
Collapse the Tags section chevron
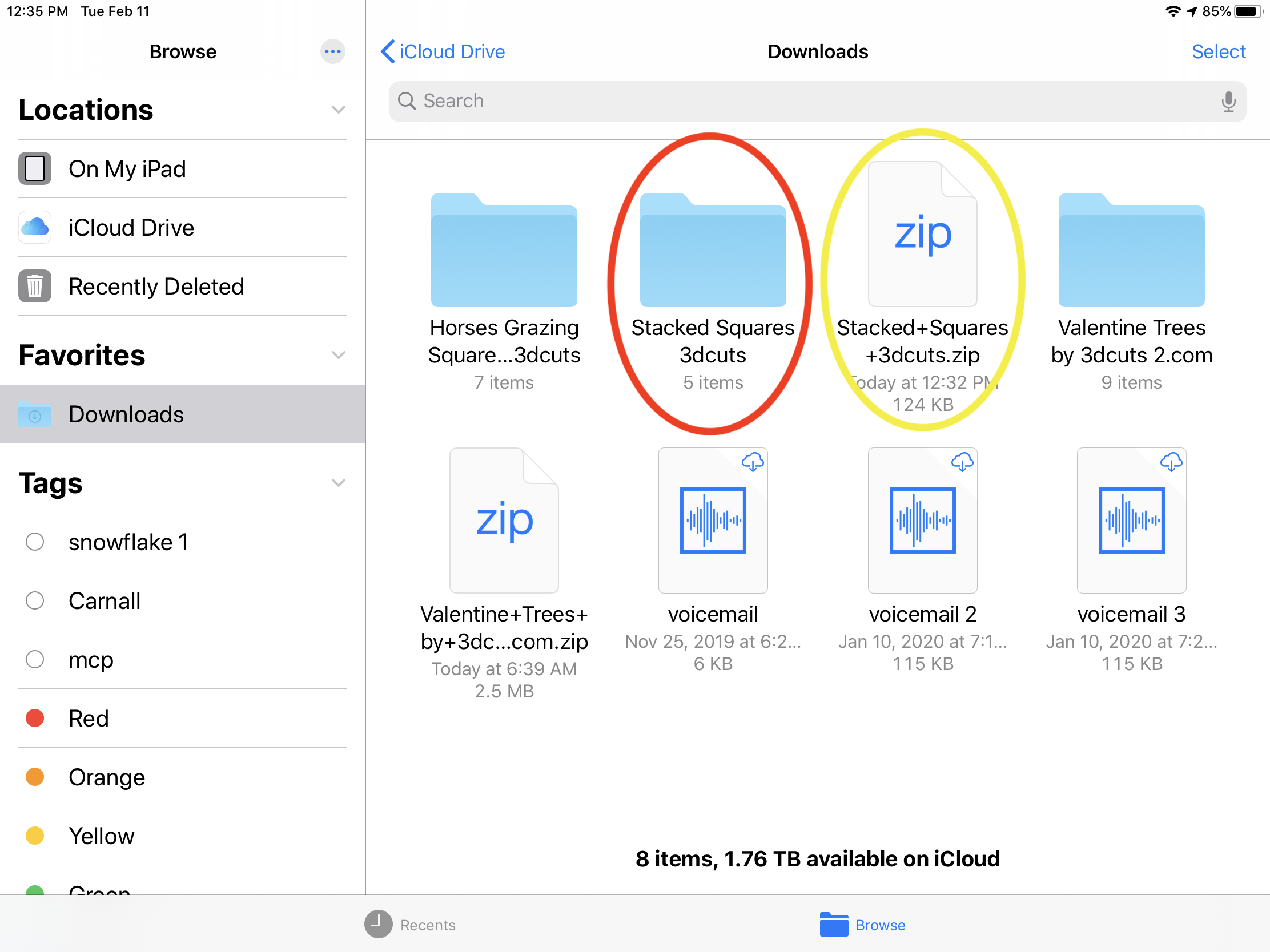tap(338, 483)
